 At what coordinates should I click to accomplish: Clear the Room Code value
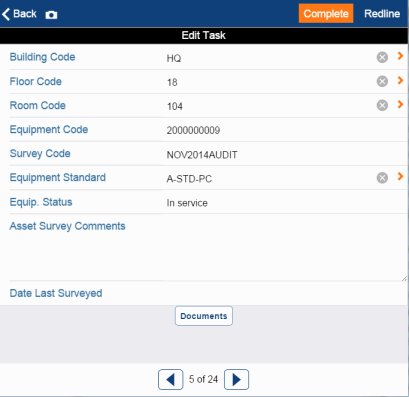point(382,105)
